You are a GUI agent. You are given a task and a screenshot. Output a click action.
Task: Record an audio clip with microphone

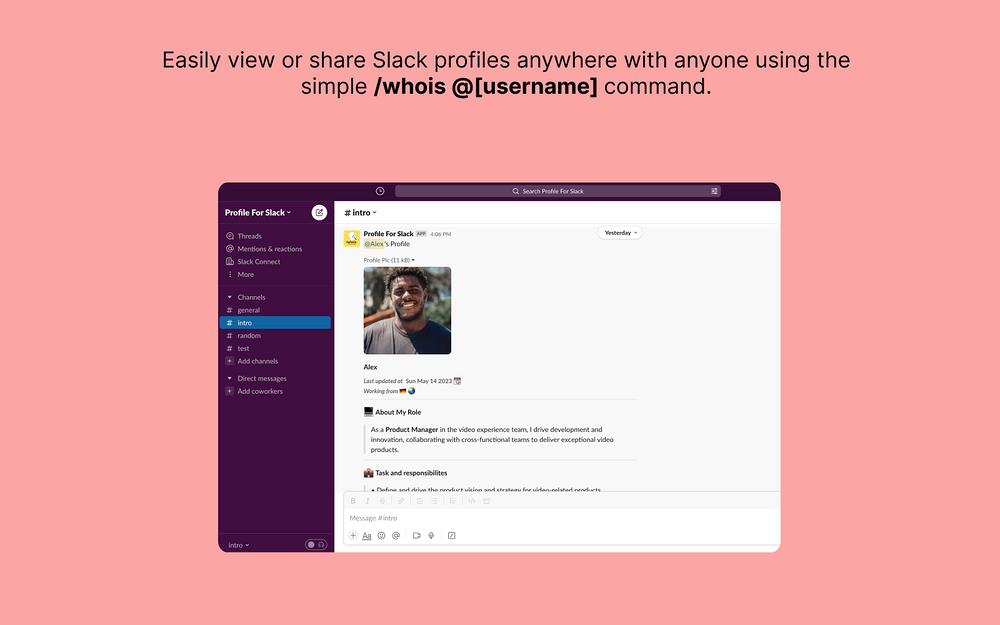(431, 536)
